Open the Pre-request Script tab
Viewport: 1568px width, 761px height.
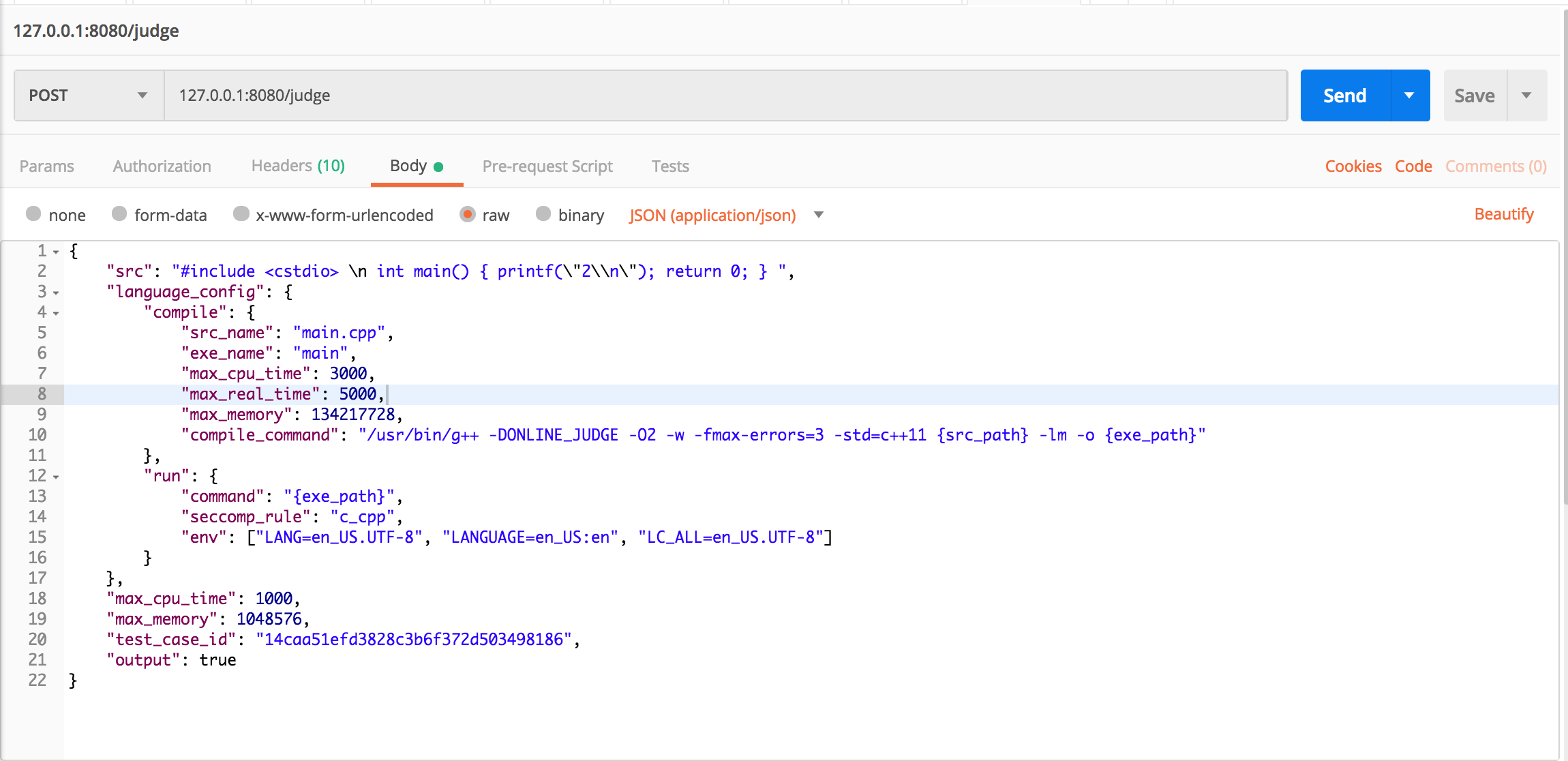(x=547, y=166)
